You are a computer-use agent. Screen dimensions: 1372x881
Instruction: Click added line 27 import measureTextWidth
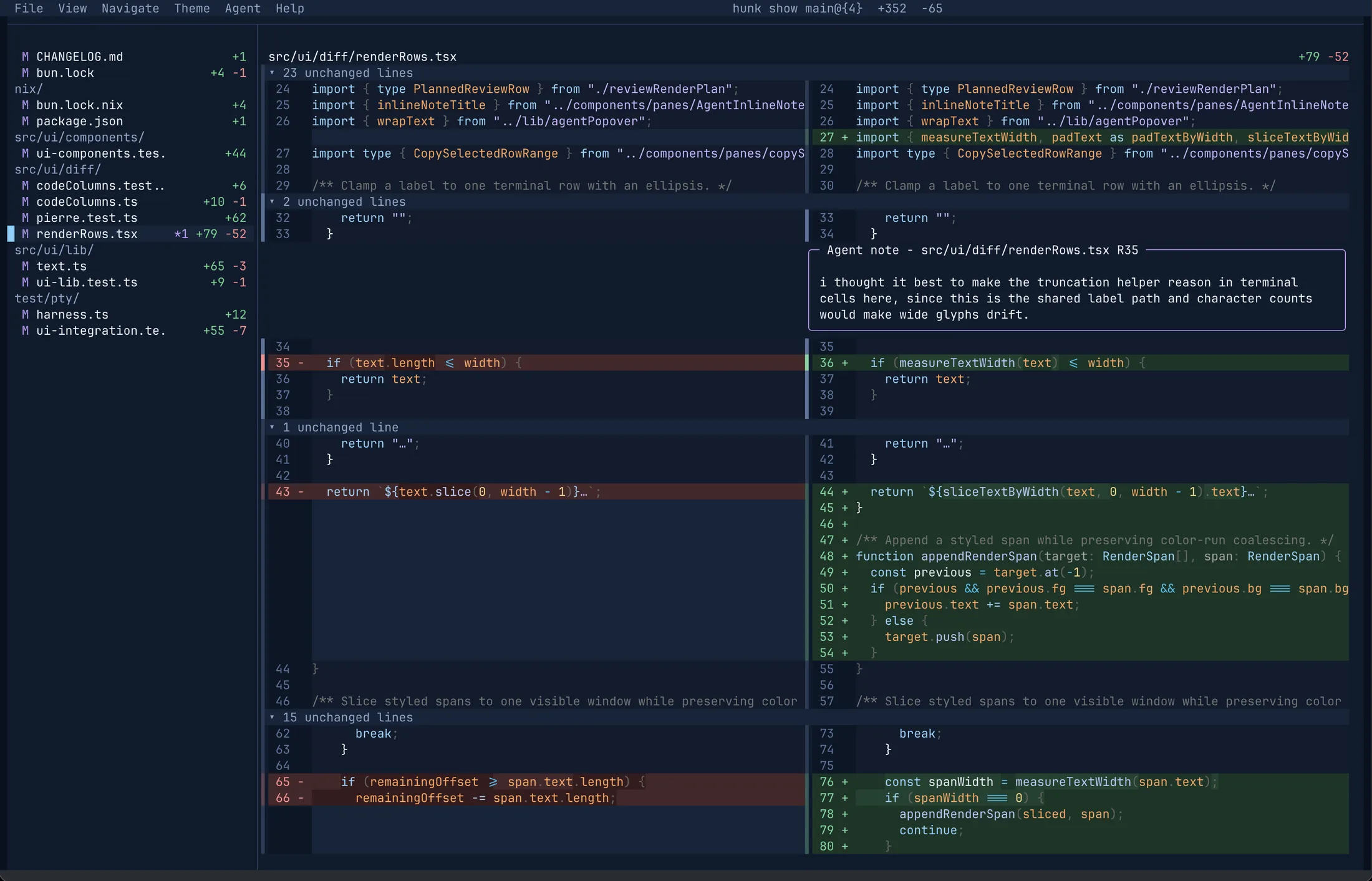tap(1080, 137)
